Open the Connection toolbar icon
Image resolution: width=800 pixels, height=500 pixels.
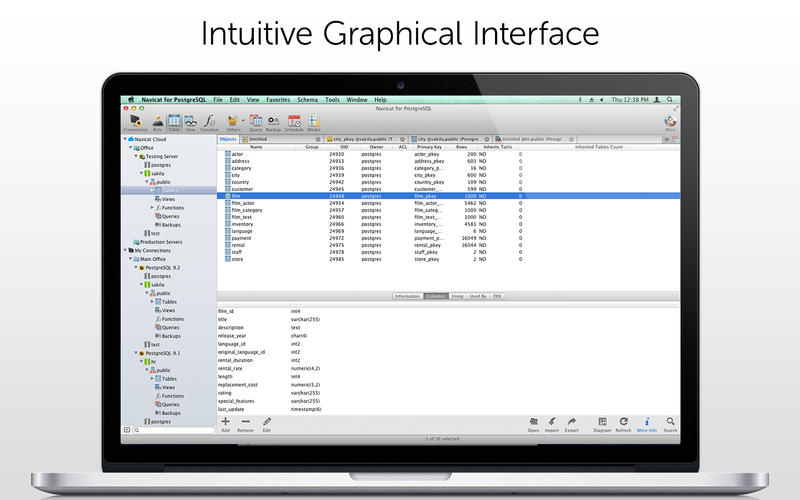point(135,121)
